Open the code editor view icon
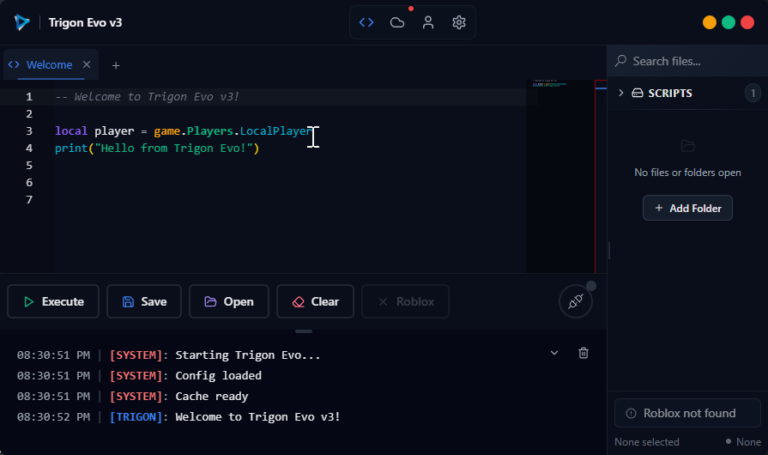The width and height of the screenshot is (768, 455). pos(367,22)
